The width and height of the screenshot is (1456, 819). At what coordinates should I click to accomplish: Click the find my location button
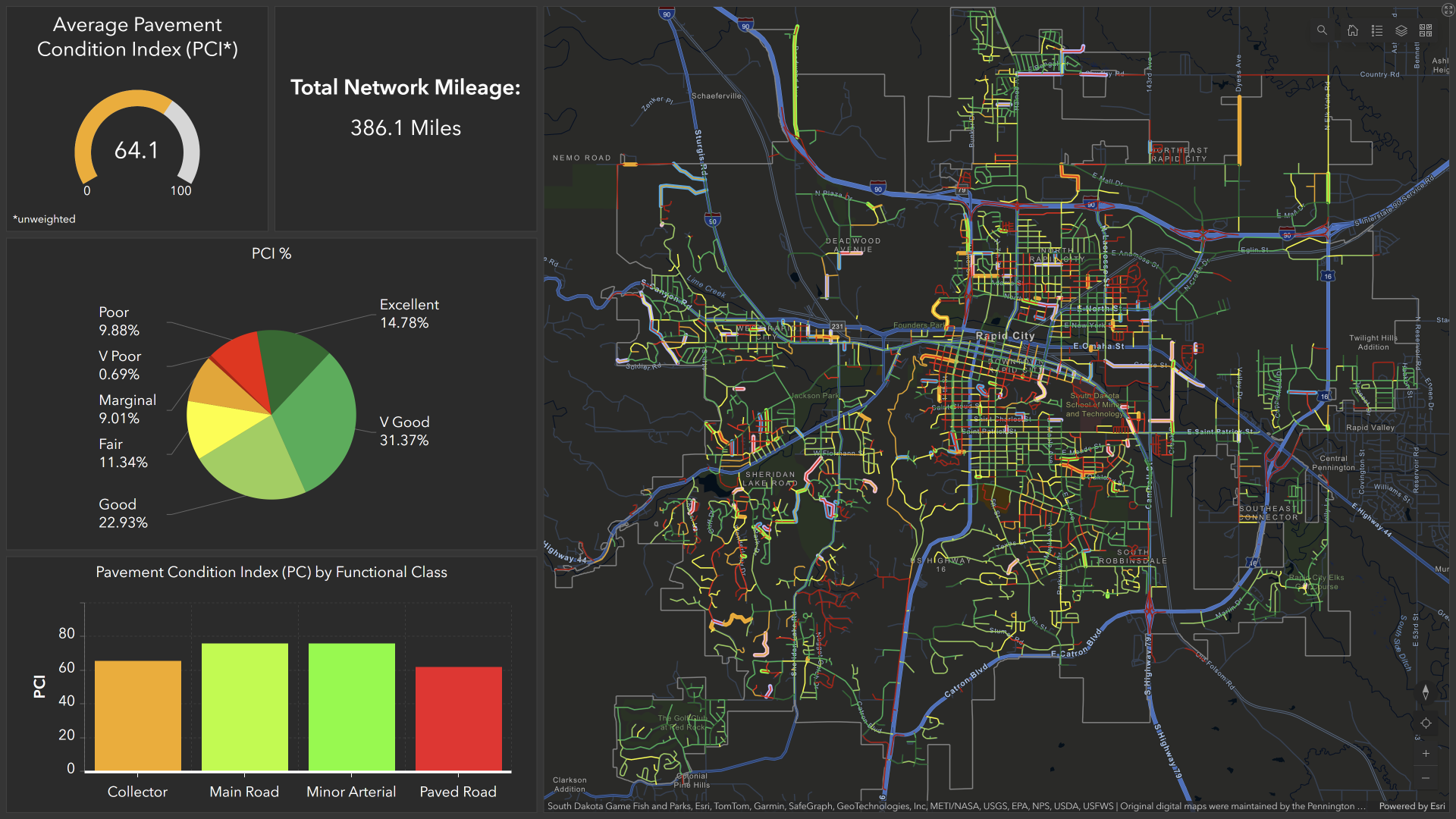coord(1426,723)
